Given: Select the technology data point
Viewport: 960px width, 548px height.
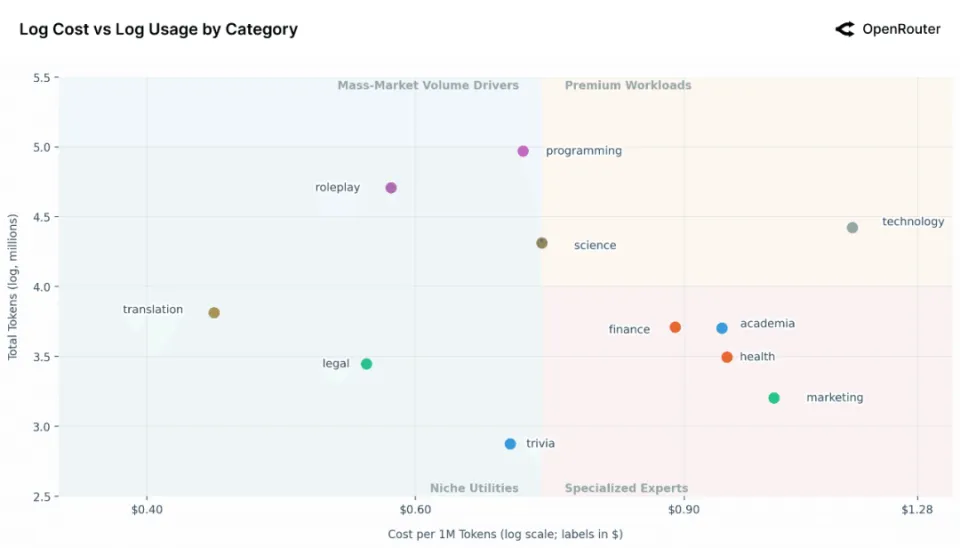Looking at the screenshot, I should click(852, 228).
